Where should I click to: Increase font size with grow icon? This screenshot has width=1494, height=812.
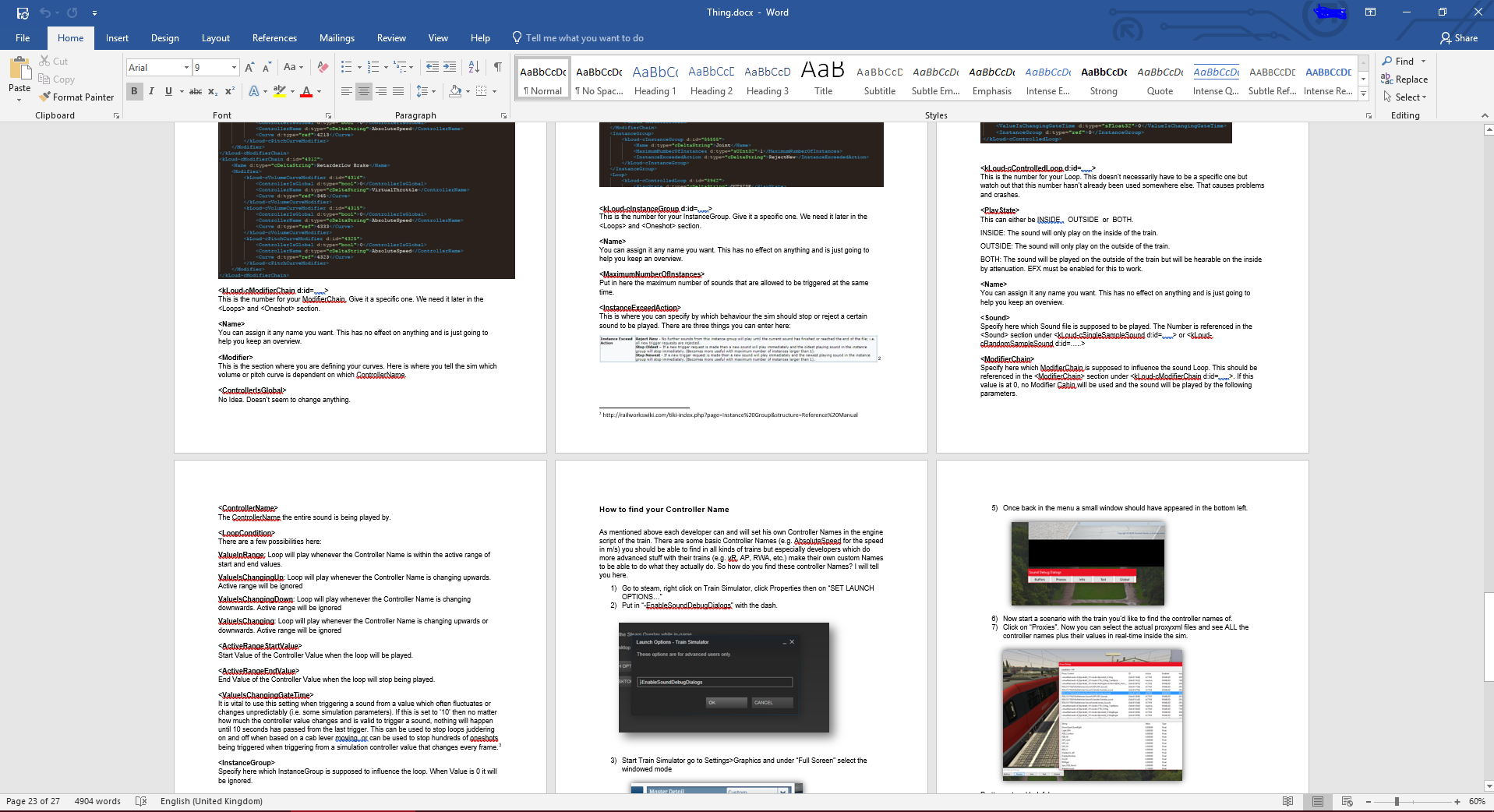249,68
